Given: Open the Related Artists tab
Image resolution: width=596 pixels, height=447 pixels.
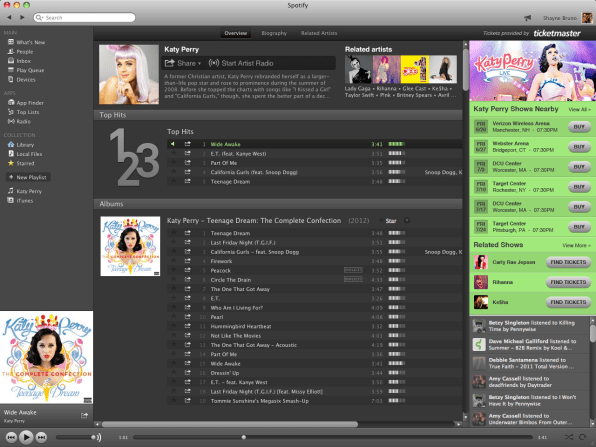Looking at the screenshot, I should (319, 33).
